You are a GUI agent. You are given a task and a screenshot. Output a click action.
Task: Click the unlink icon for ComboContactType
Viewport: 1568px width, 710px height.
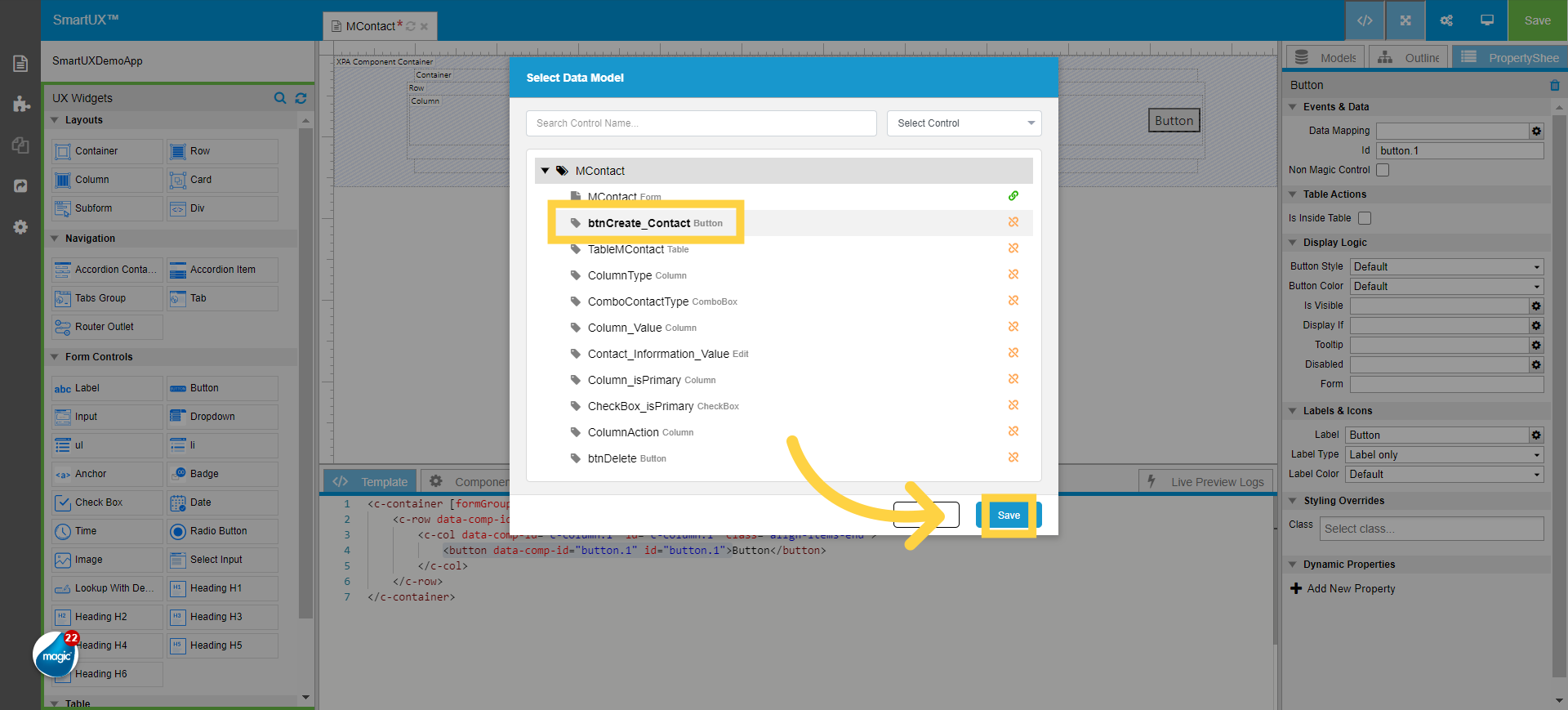[x=1013, y=301]
